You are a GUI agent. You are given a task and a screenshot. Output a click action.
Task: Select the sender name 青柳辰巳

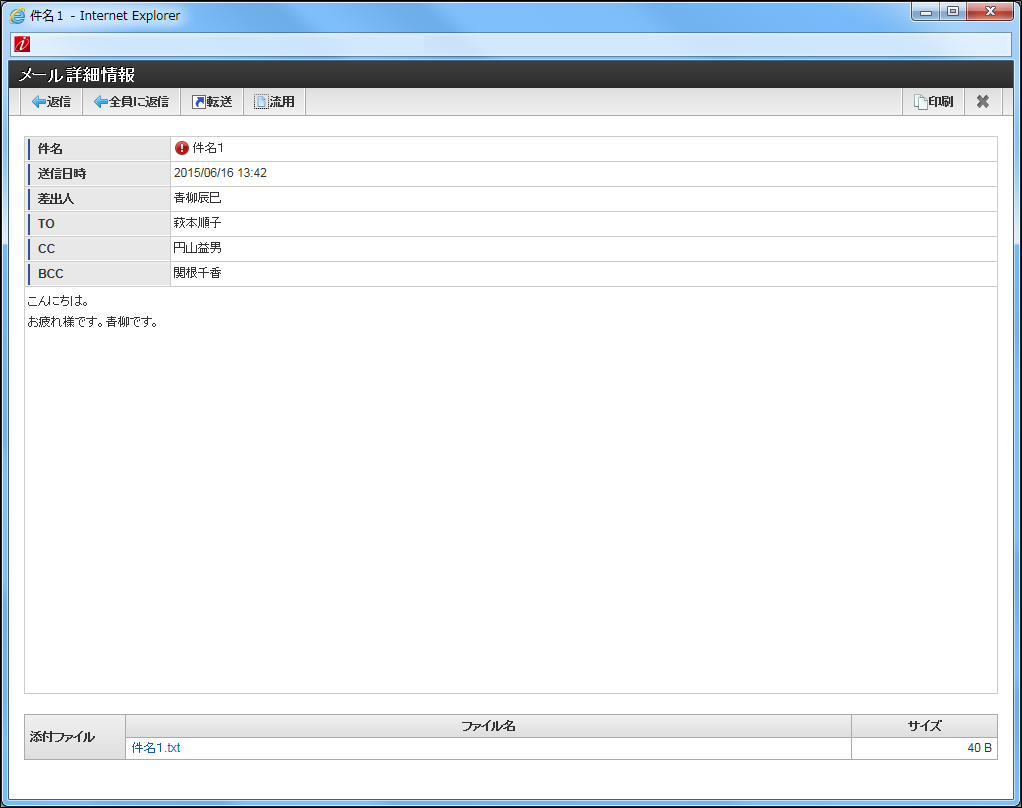pyautogui.click(x=197, y=198)
